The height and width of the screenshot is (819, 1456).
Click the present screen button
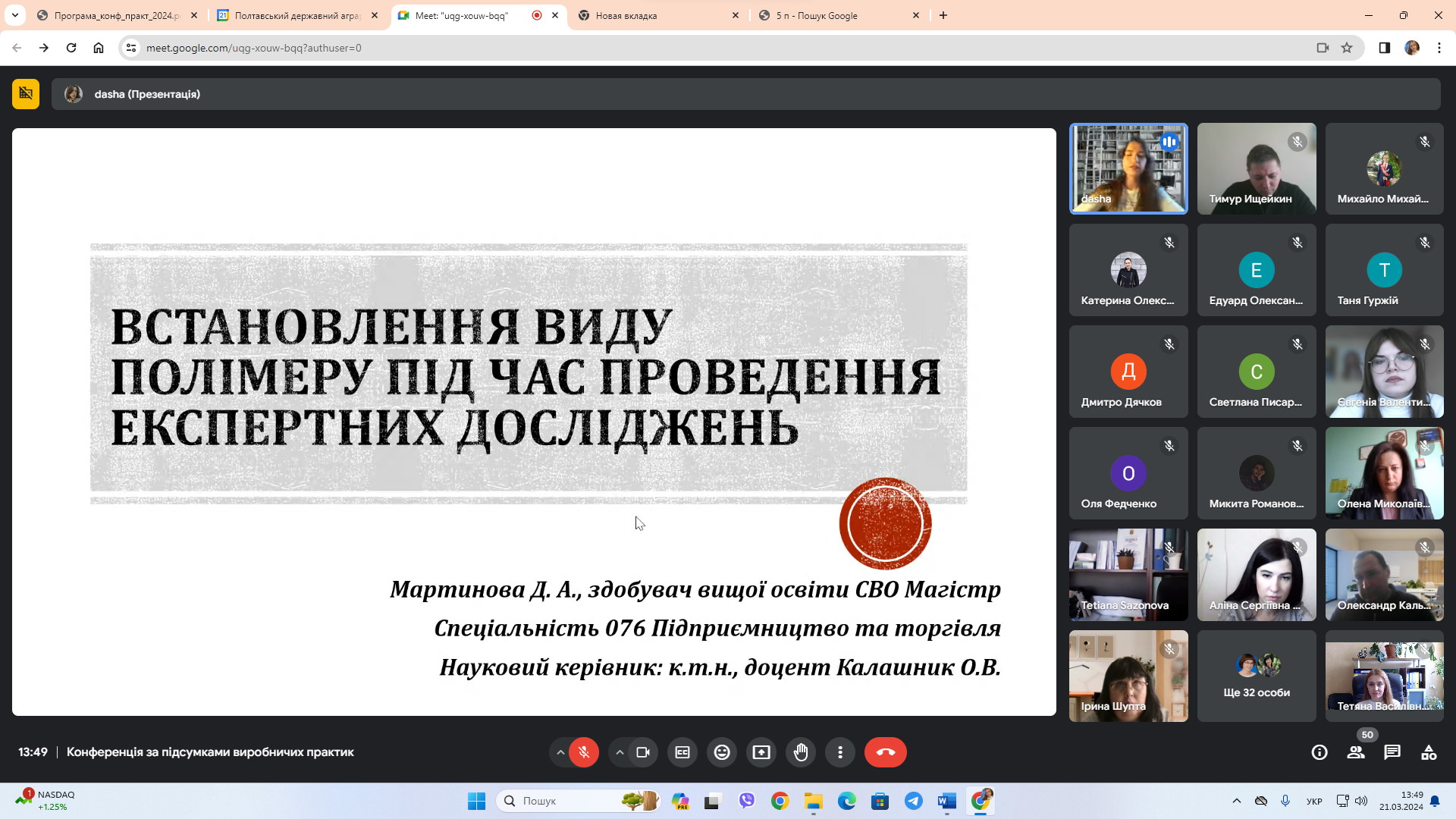pos(761,752)
